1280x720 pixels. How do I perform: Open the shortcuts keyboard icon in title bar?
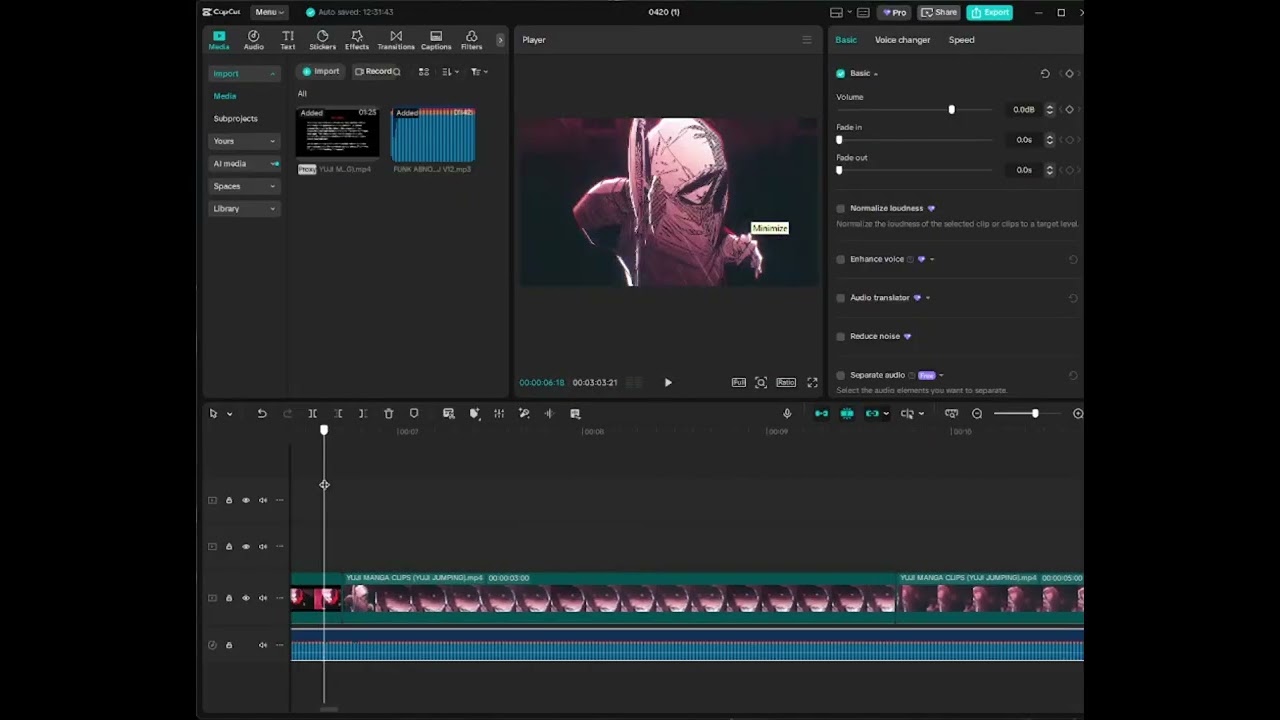click(x=862, y=12)
